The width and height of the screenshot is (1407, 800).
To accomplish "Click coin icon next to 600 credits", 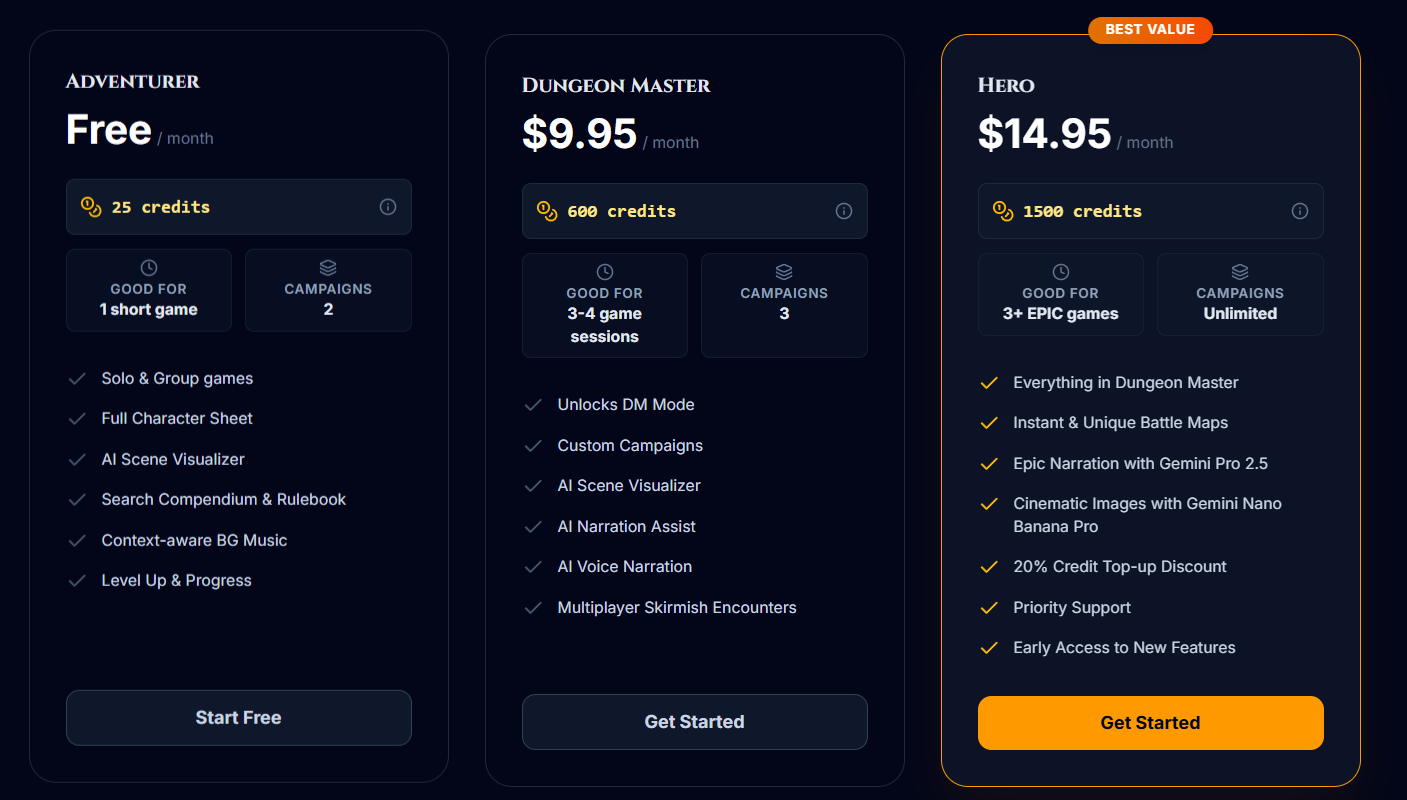I will point(547,211).
